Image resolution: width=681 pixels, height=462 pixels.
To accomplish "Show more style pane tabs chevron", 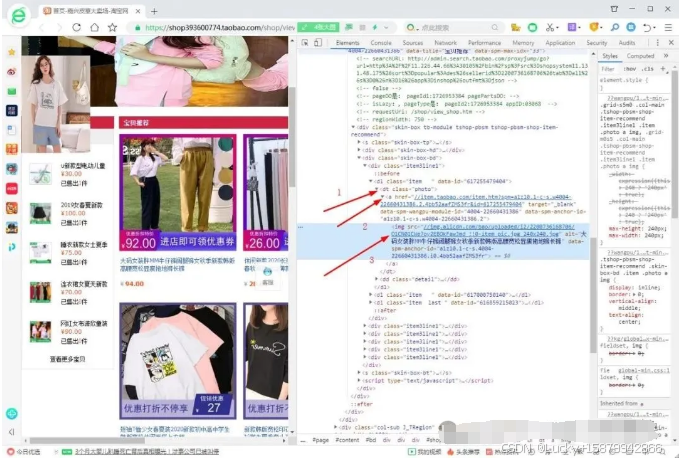I will (x=666, y=56).
